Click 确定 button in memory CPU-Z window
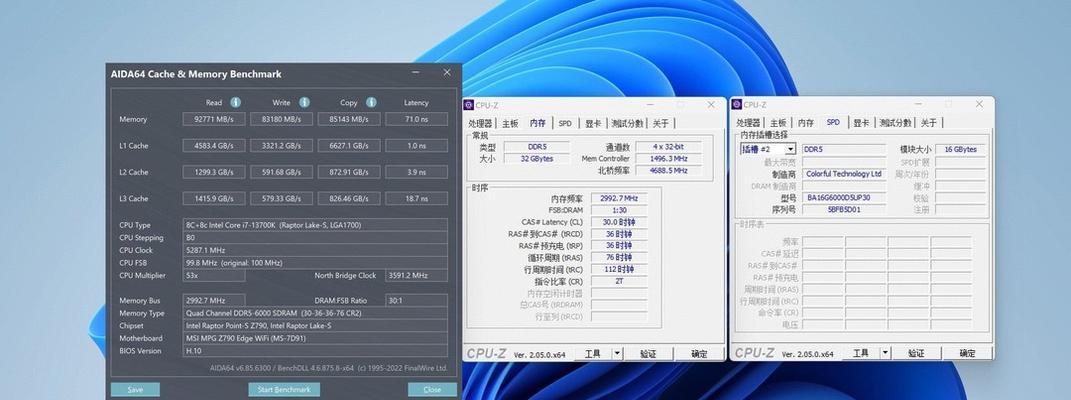The height and width of the screenshot is (400, 1071). coord(699,354)
